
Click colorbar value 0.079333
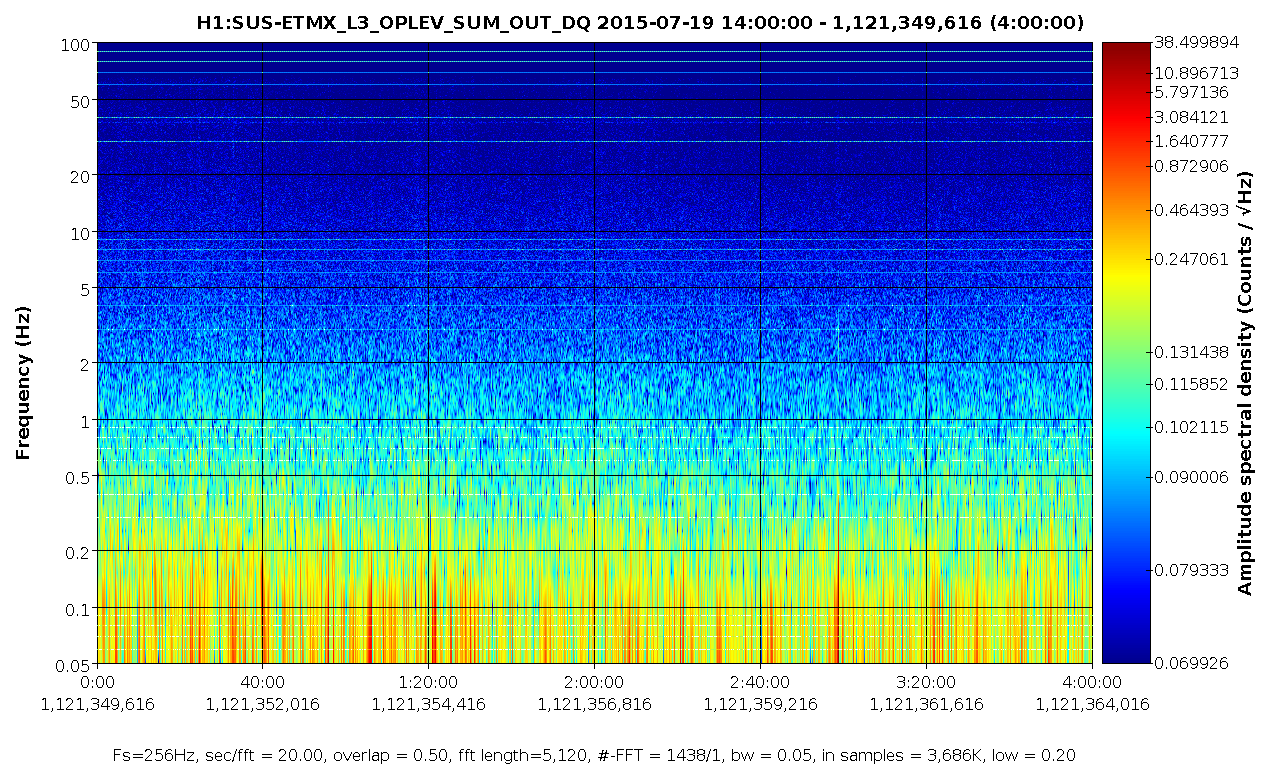coord(1191,571)
